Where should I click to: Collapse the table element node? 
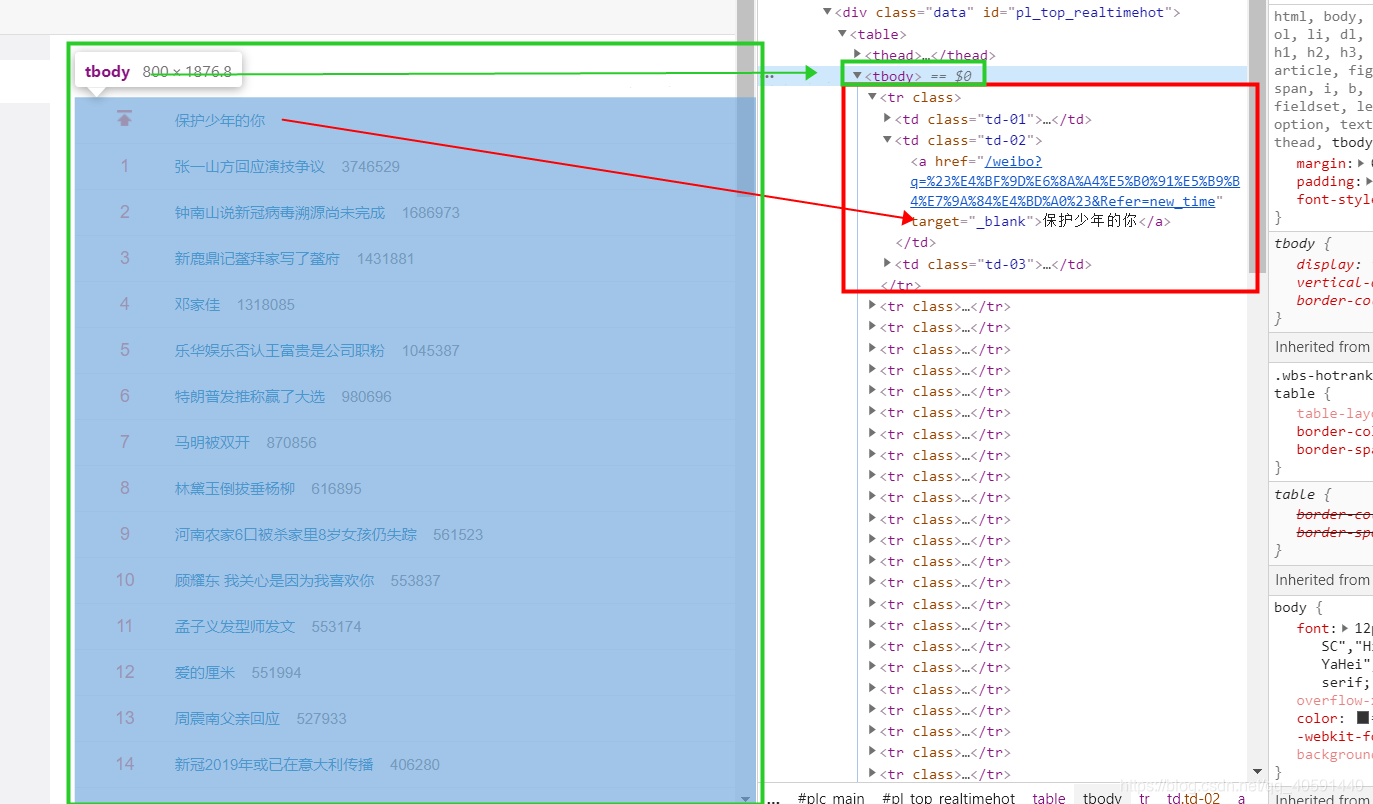[842, 35]
